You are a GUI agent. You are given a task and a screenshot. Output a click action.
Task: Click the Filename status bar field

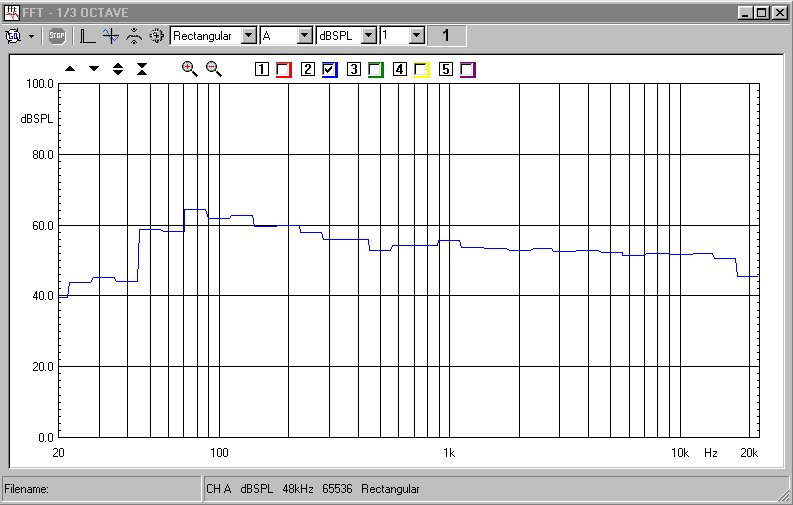tap(102, 489)
